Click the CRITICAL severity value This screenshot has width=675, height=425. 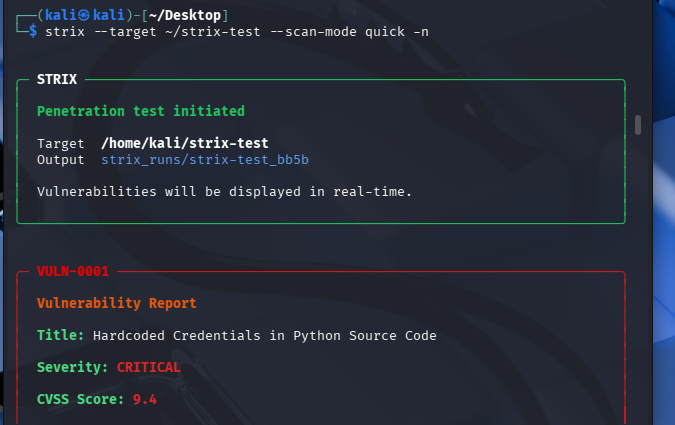(x=149, y=367)
